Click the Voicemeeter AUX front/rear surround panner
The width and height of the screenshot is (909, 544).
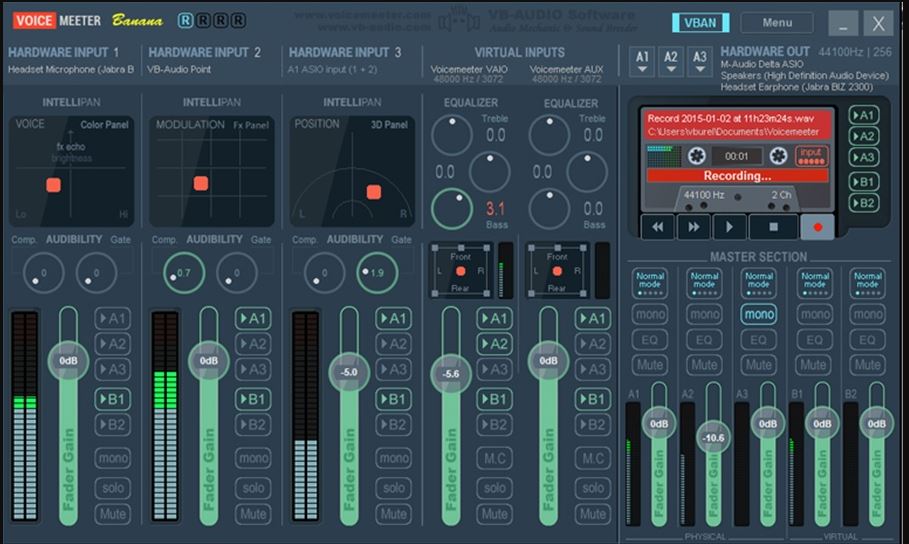[x=557, y=271]
